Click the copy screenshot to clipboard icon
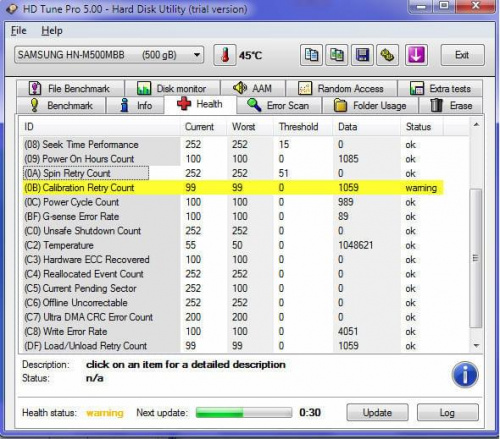Viewport: 500px width, 439px height. click(x=337, y=55)
